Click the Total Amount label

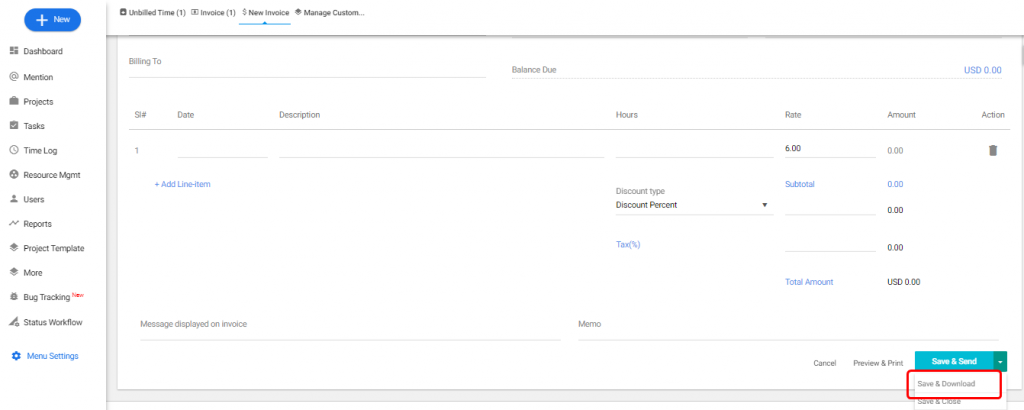(x=809, y=282)
